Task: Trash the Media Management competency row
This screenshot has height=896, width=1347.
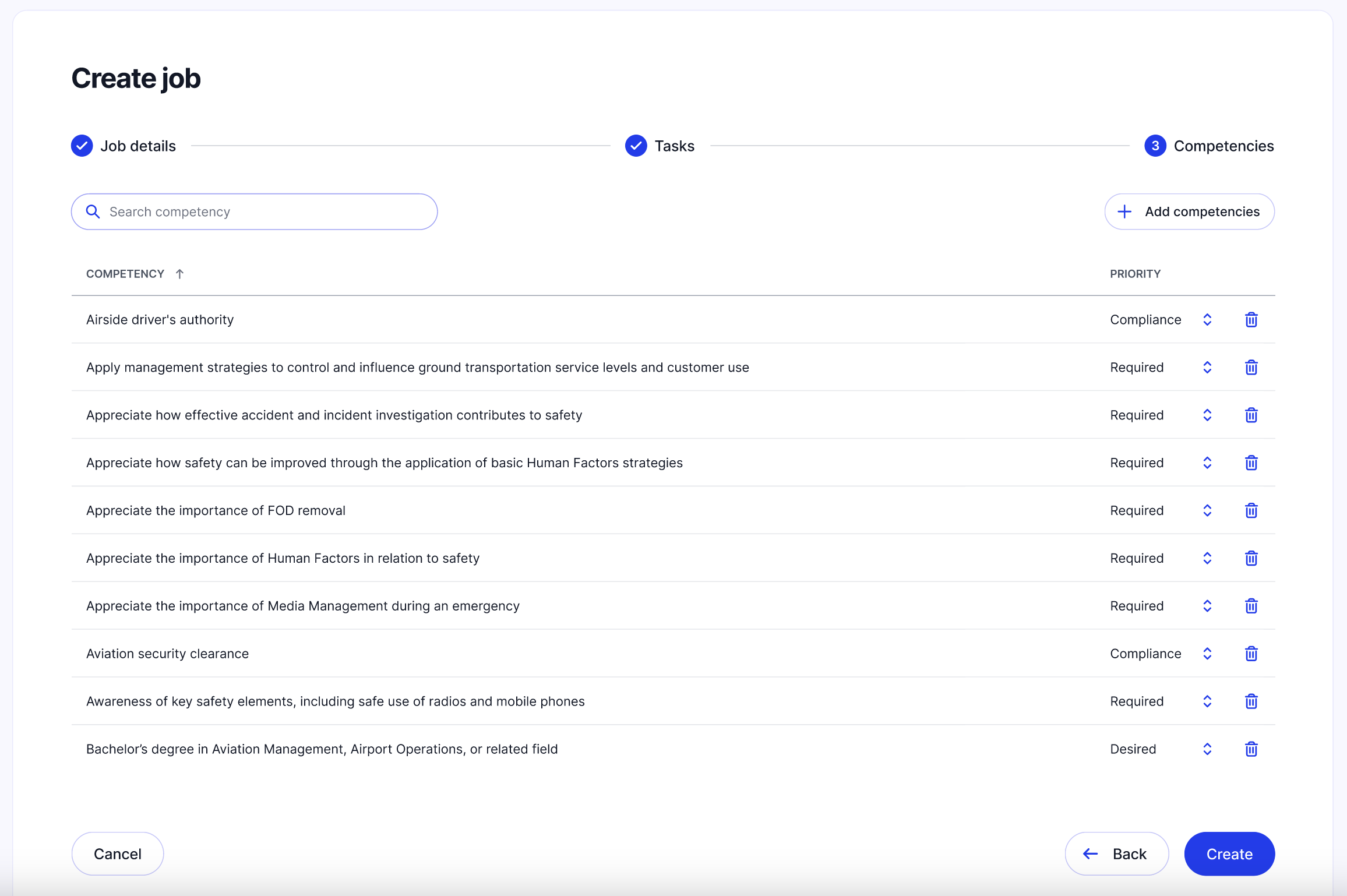Action: click(x=1251, y=606)
